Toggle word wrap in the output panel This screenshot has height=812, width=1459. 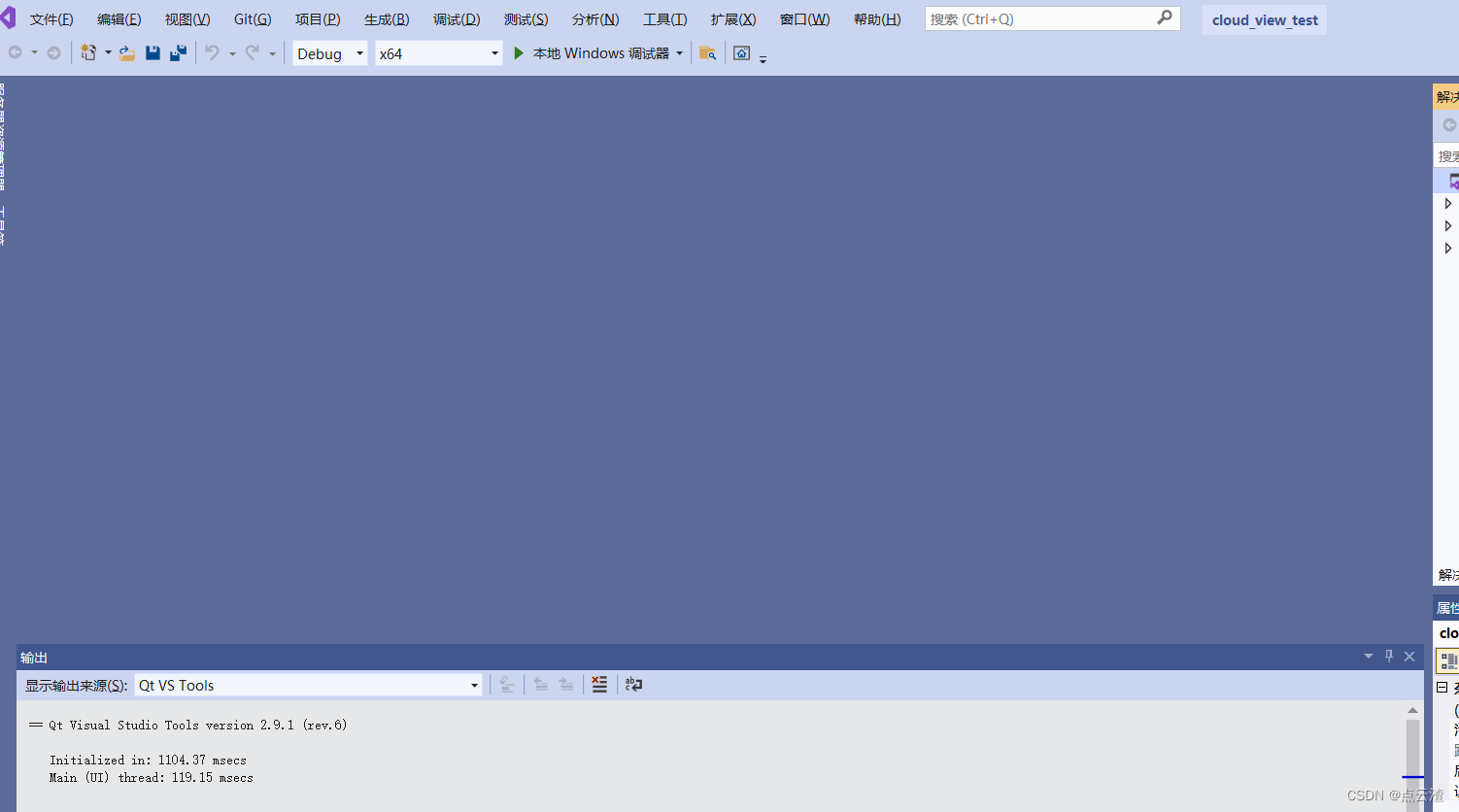pyautogui.click(x=633, y=685)
